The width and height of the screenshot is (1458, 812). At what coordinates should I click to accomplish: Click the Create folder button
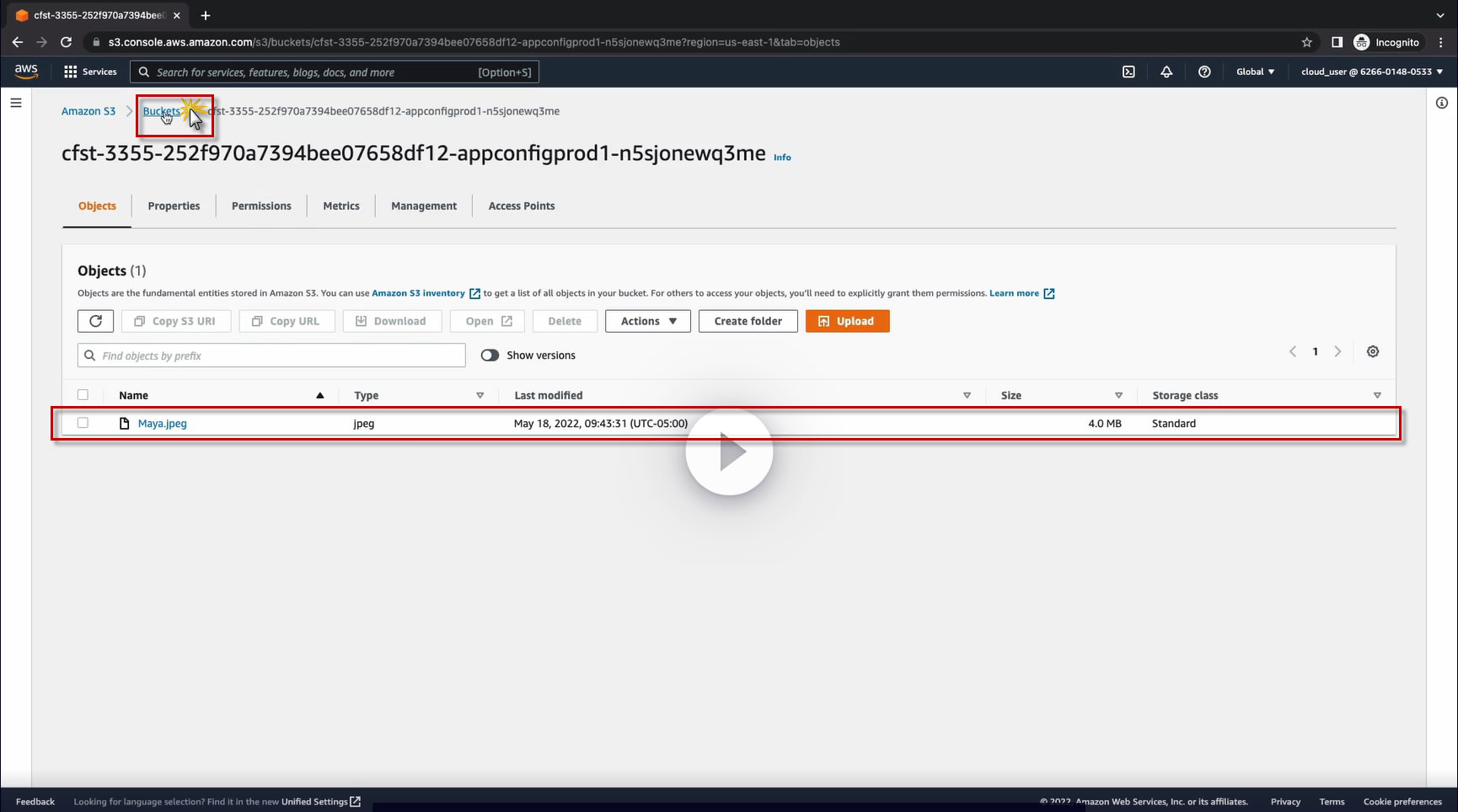click(x=748, y=321)
